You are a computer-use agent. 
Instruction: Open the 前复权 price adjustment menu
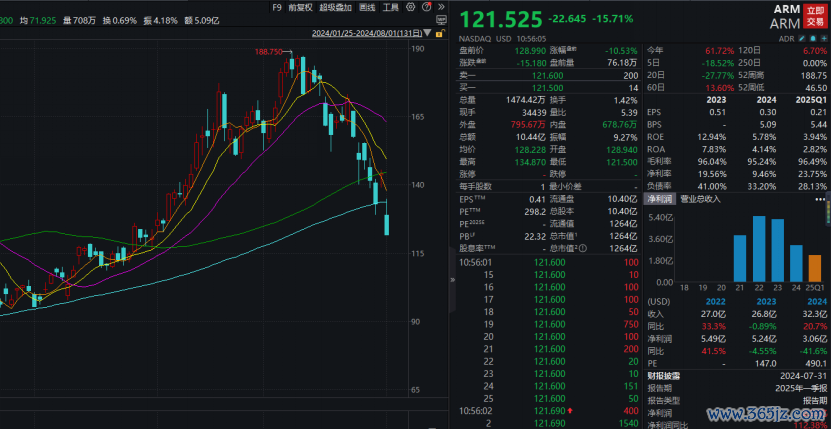point(300,7)
